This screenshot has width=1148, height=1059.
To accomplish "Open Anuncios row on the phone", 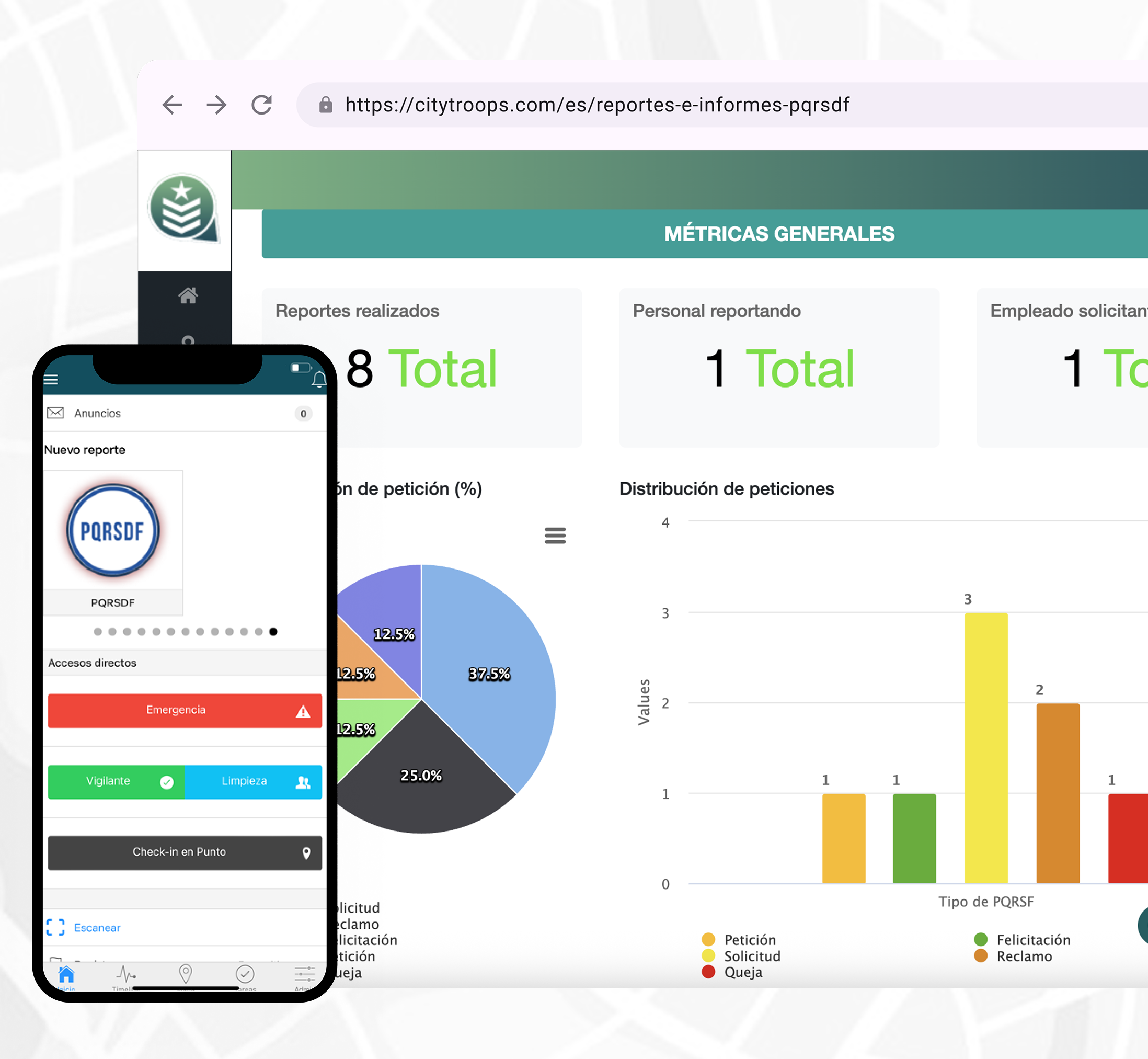I will coord(185,413).
